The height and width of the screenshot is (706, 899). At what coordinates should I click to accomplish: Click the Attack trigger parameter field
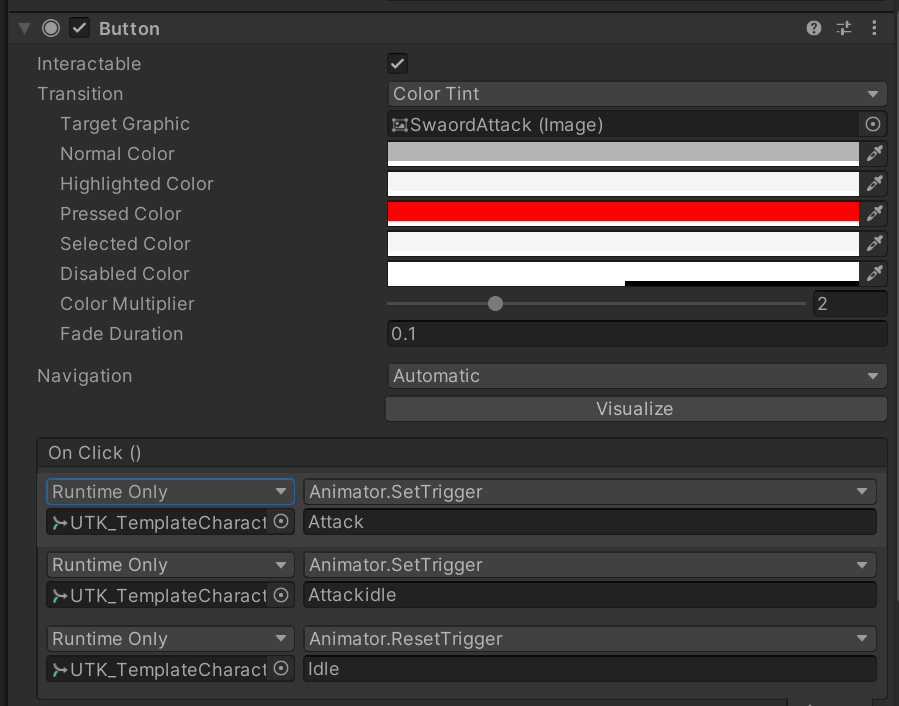589,522
